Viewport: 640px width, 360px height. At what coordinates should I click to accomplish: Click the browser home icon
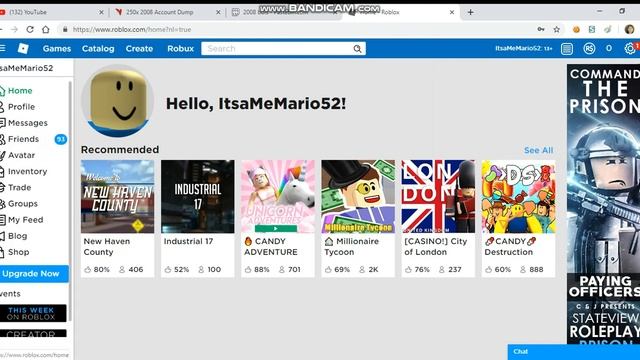(x=46, y=29)
